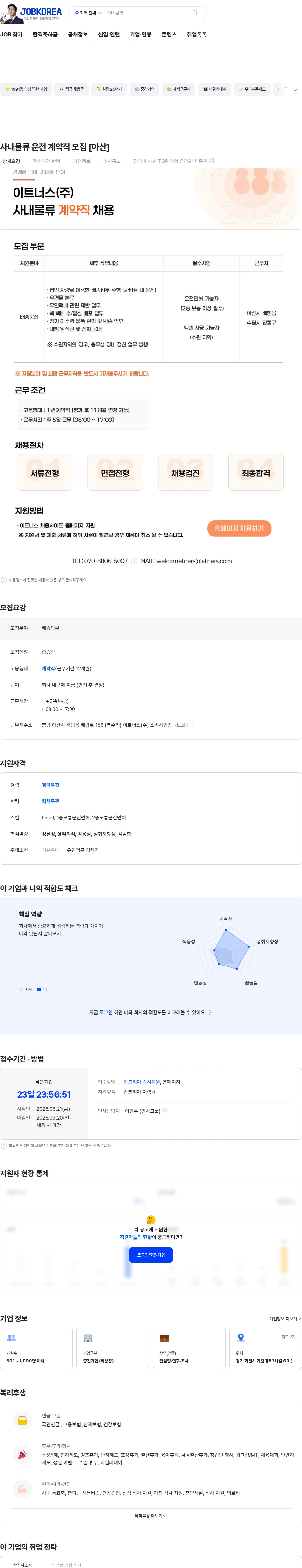Click the info icon before 채용정보에 잘못된
302x1568 pixels.
tap(4, 580)
